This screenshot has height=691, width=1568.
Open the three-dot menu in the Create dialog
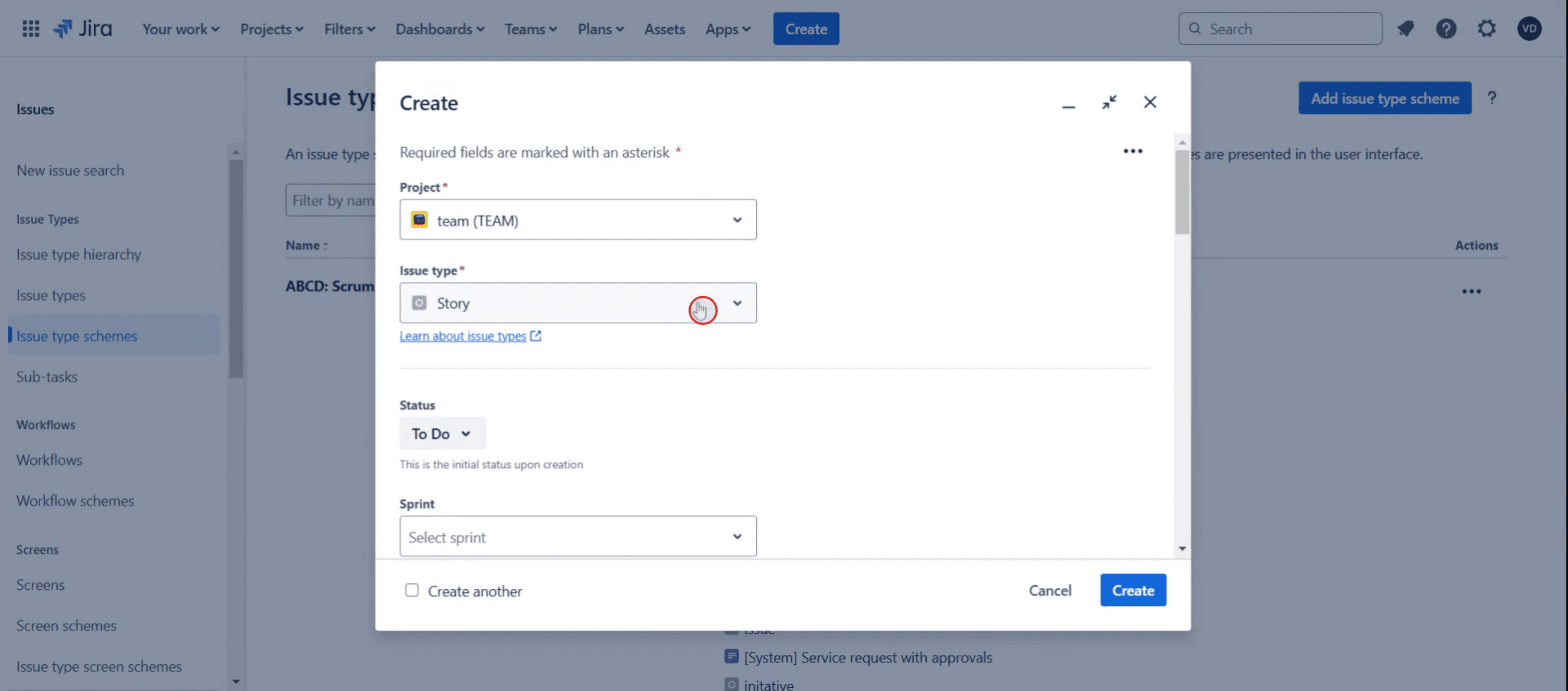coord(1132,151)
